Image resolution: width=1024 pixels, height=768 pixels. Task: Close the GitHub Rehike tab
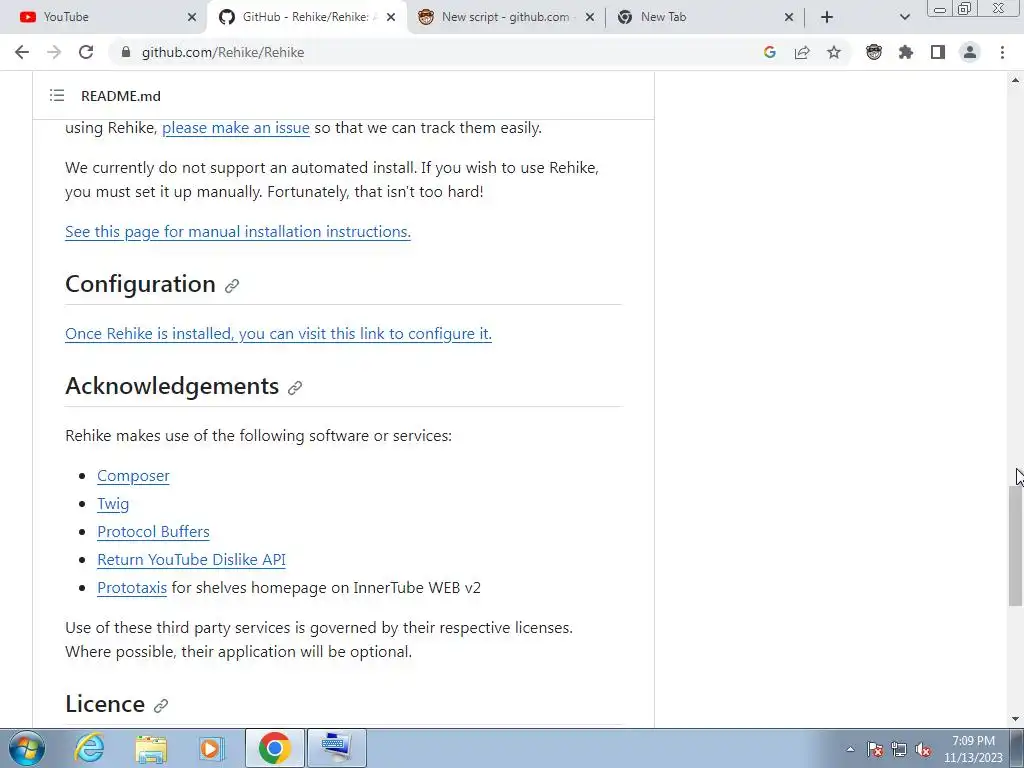pyautogui.click(x=391, y=17)
